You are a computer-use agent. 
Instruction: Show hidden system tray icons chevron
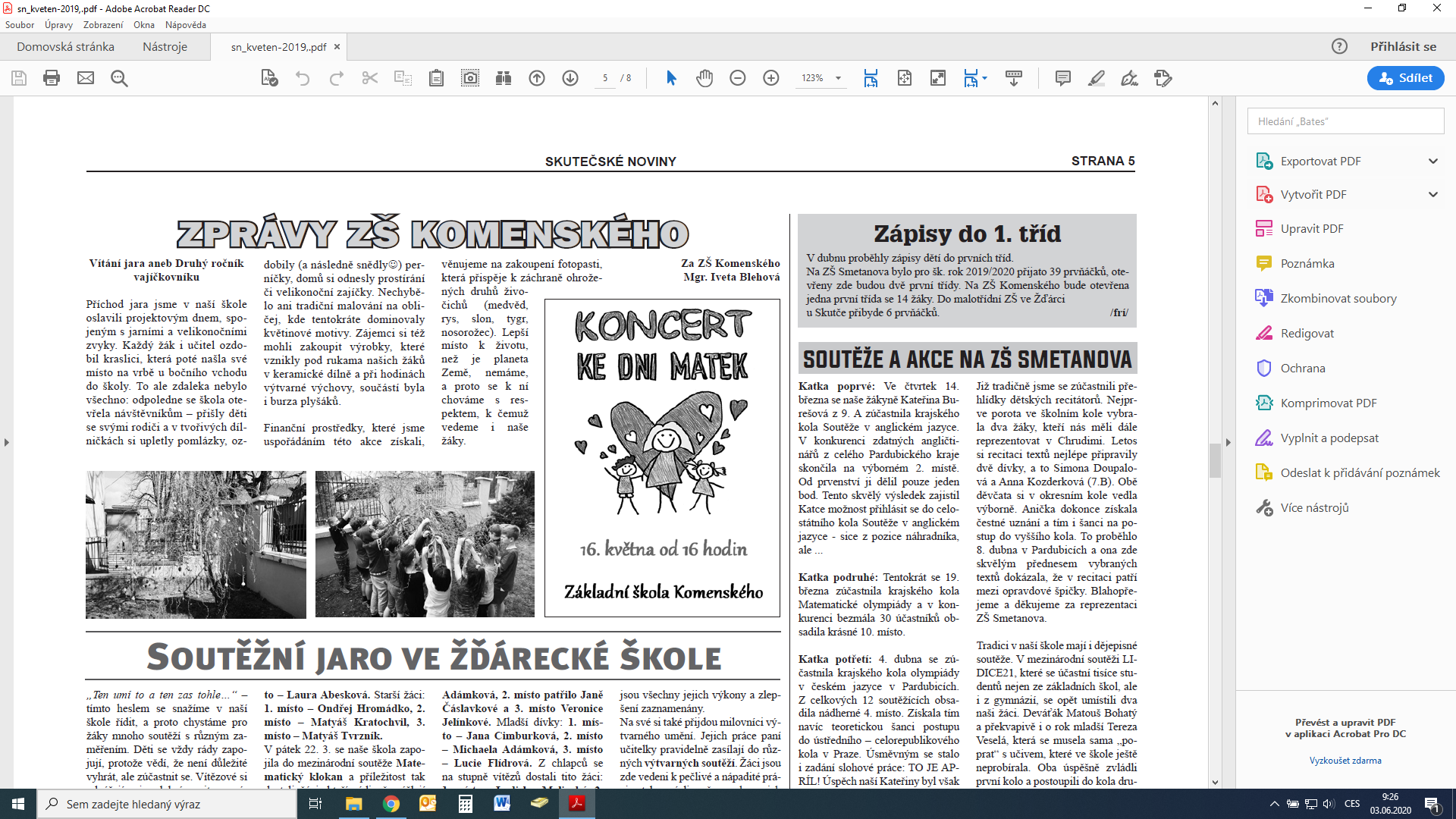[1274, 804]
